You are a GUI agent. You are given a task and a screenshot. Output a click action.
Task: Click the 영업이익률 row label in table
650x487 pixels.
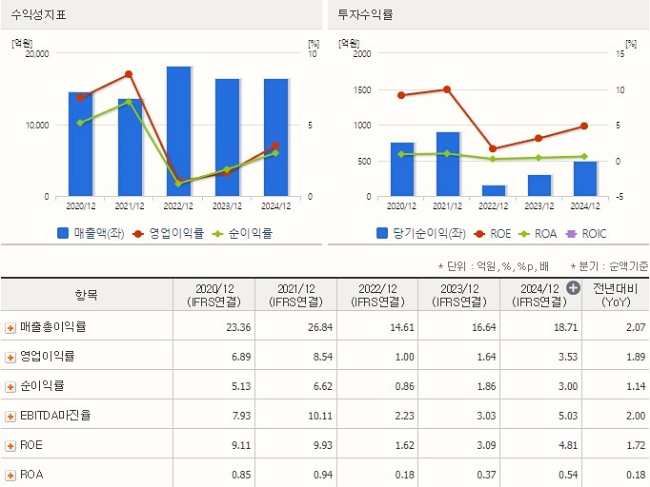tap(47, 356)
